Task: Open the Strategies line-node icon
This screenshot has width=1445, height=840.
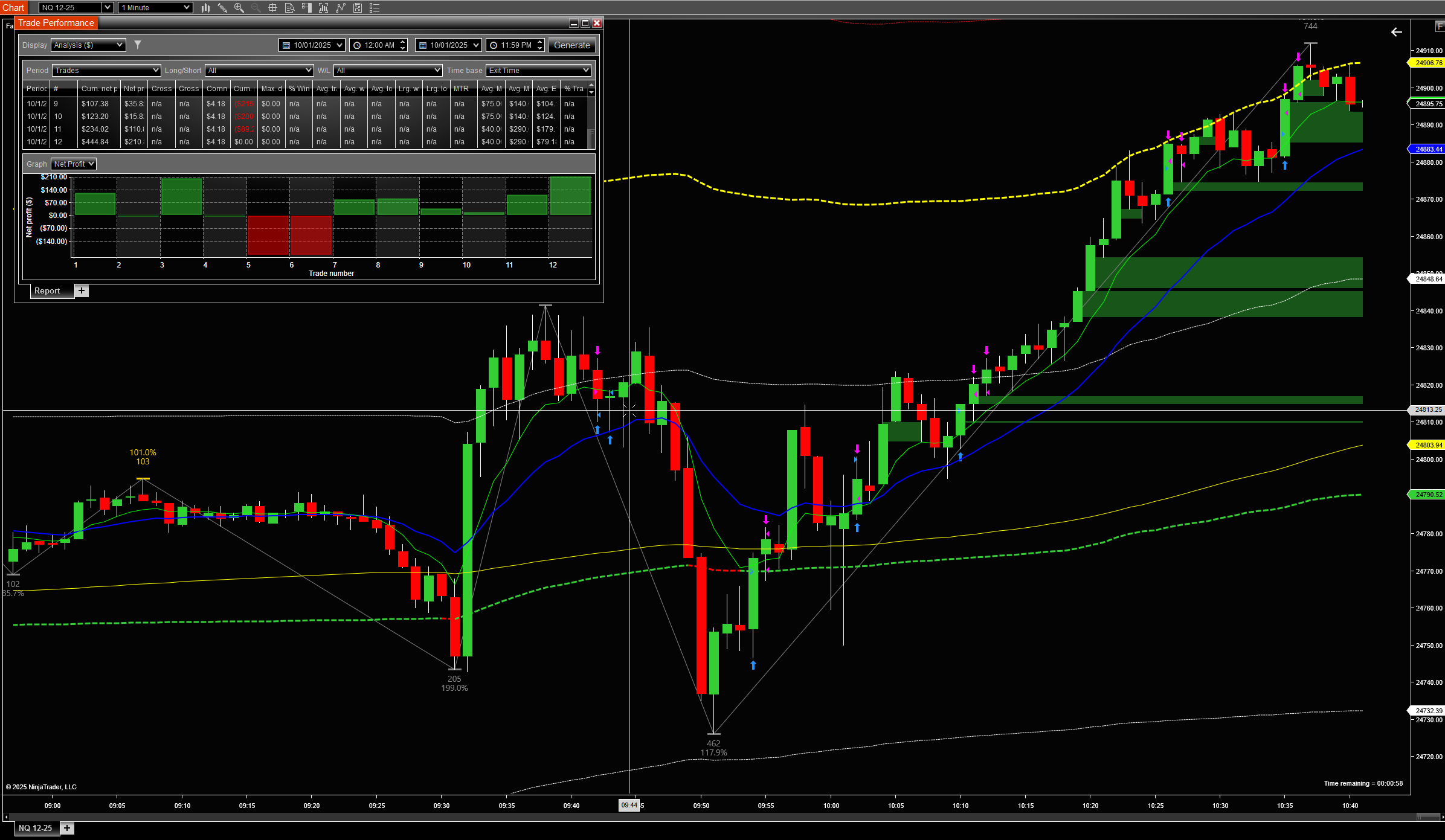Action: [341, 8]
